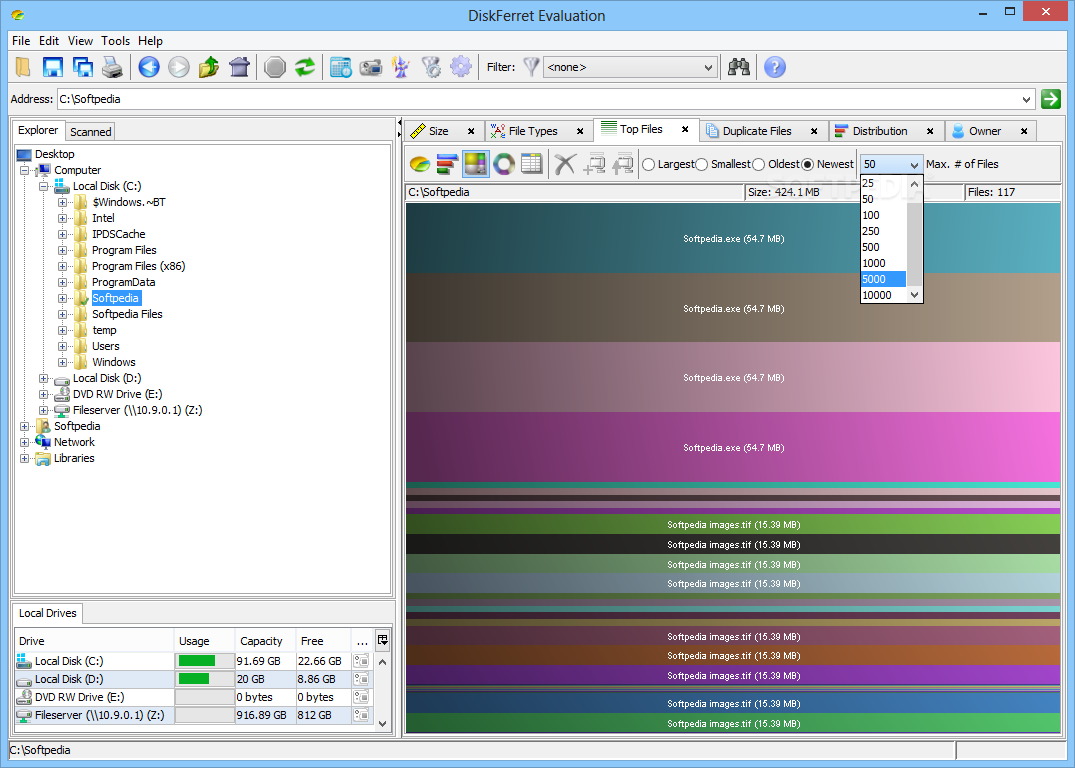Switch to the File Types tab
Screen dimensions: 1075x768
pyautogui.click(x=533, y=131)
